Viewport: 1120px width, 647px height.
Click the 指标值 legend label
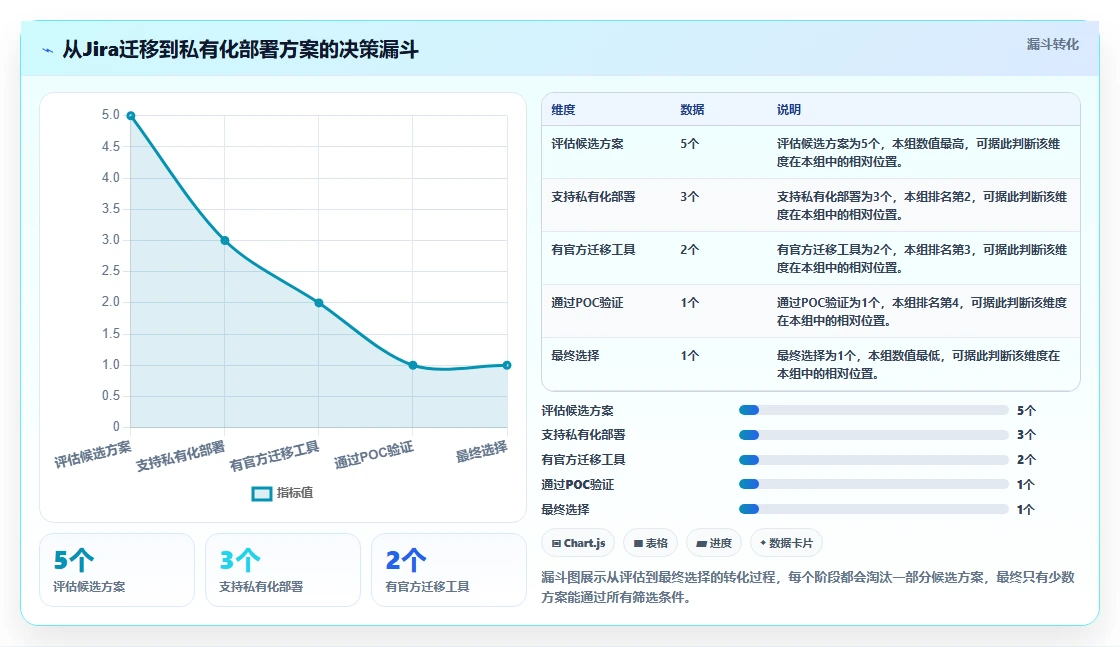pyautogui.click(x=295, y=493)
